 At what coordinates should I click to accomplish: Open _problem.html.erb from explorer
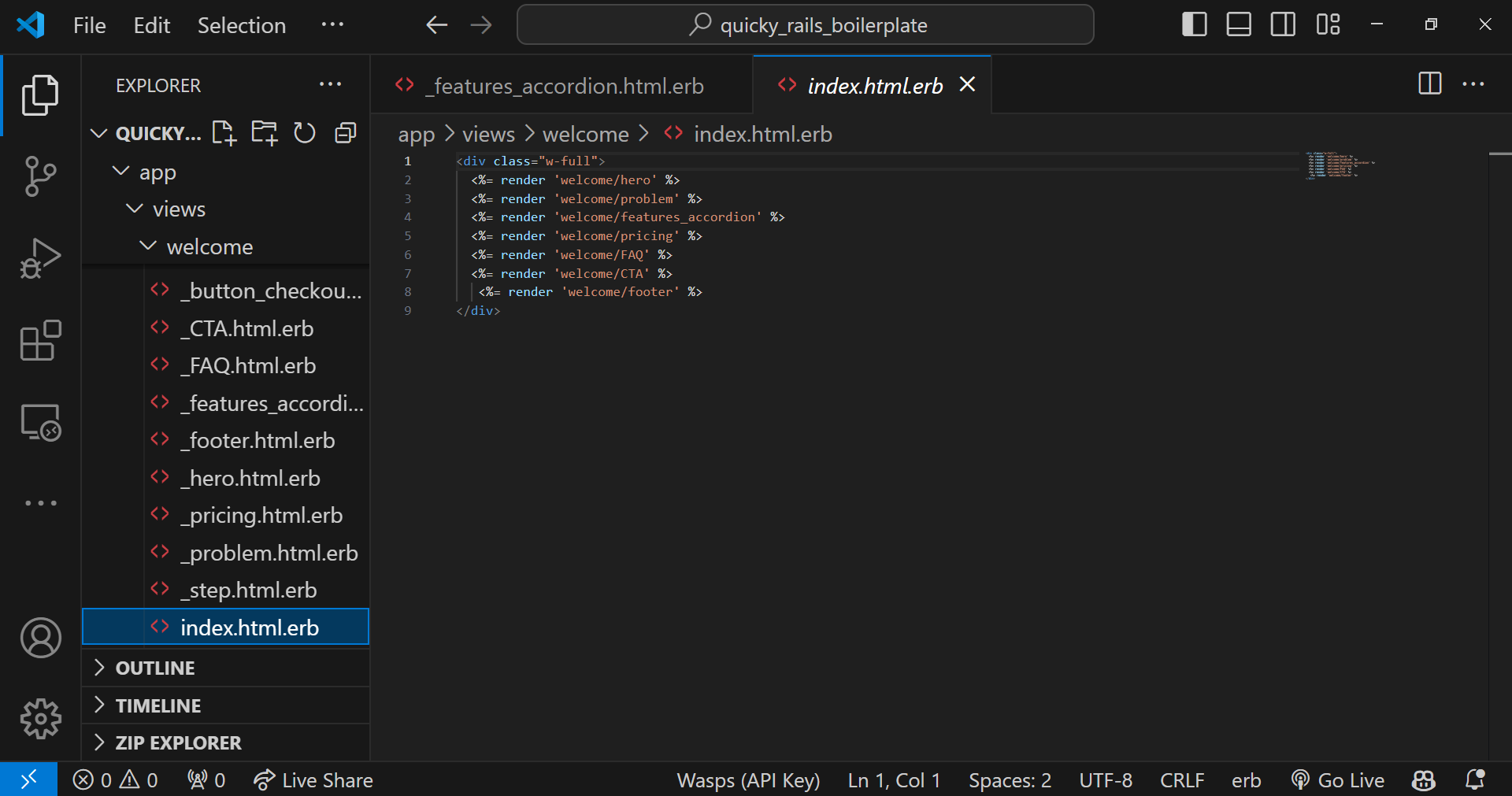coord(225,553)
